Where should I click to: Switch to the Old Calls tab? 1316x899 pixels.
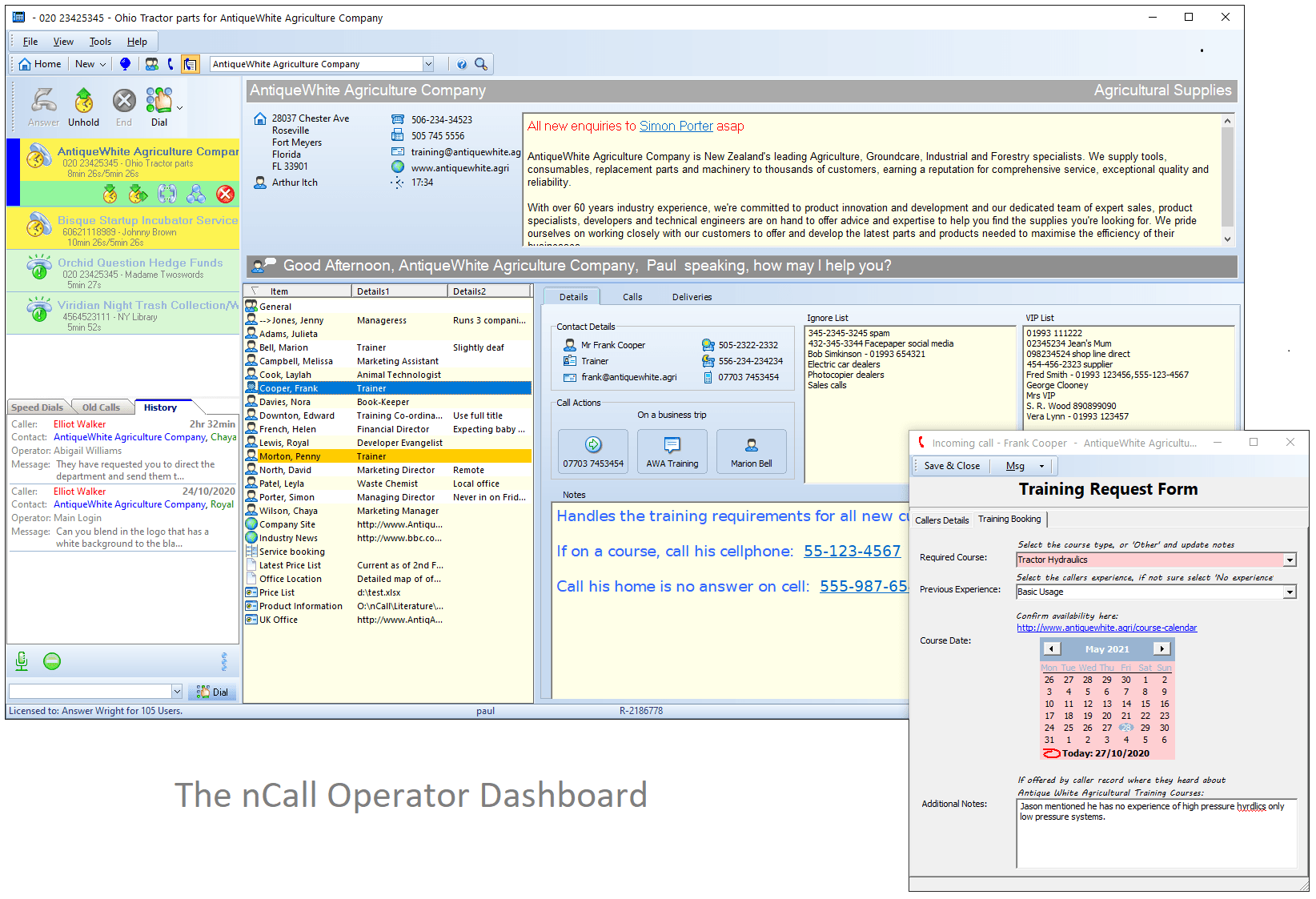point(101,407)
